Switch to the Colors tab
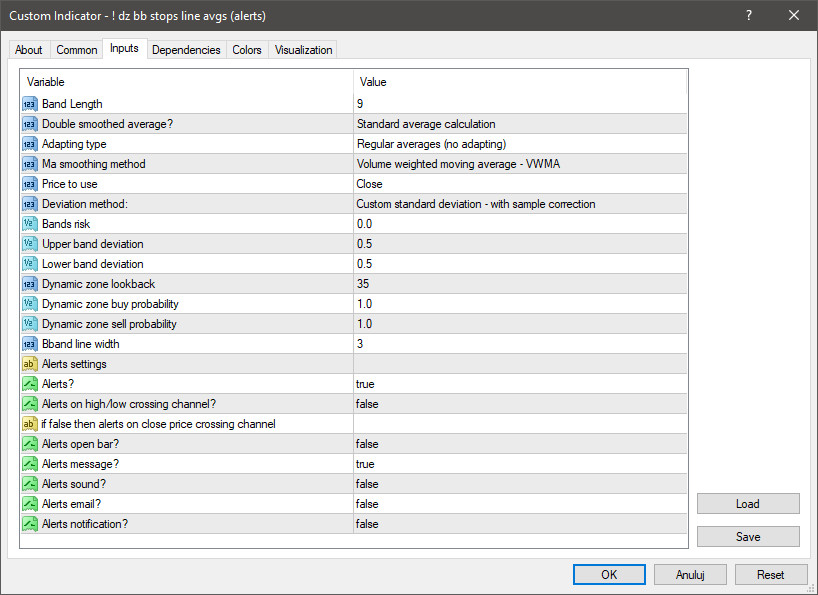Viewport: 818px width, 595px height. pos(247,50)
